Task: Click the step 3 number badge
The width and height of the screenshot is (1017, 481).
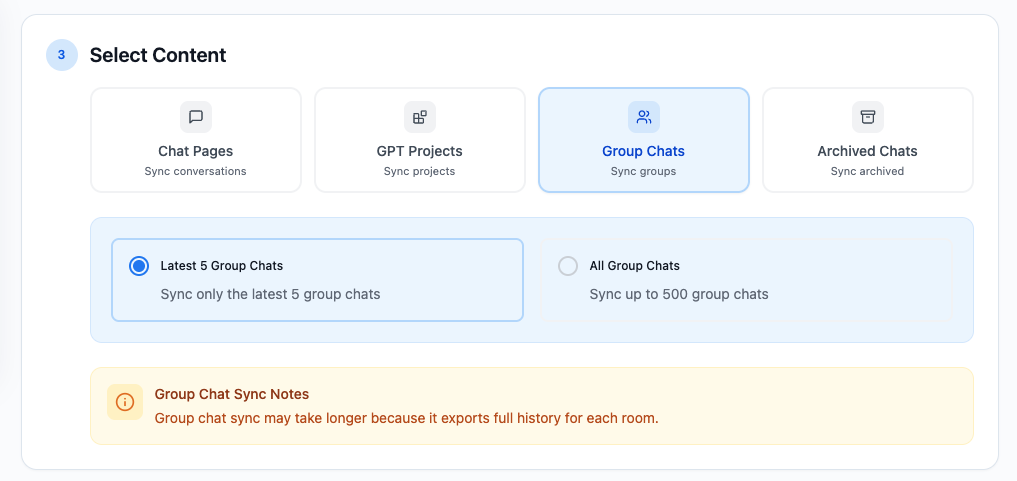Action: pos(62,55)
